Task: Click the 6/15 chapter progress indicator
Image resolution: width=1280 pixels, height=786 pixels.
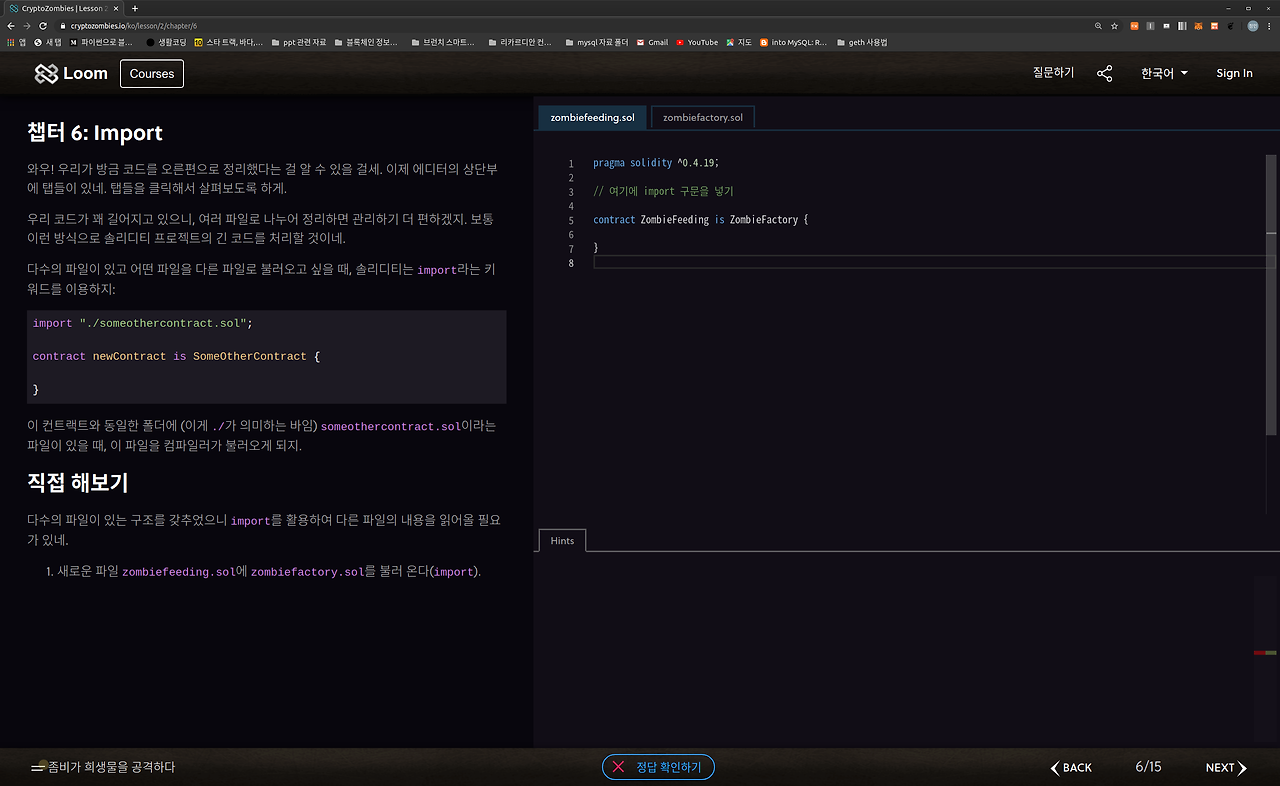Action: 1148,767
